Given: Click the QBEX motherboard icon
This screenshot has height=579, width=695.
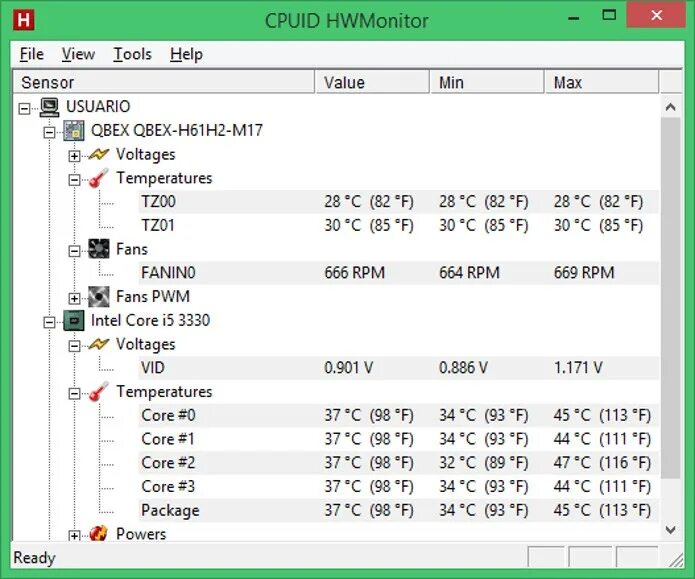Looking at the screenshot, I should click(74, 131).
